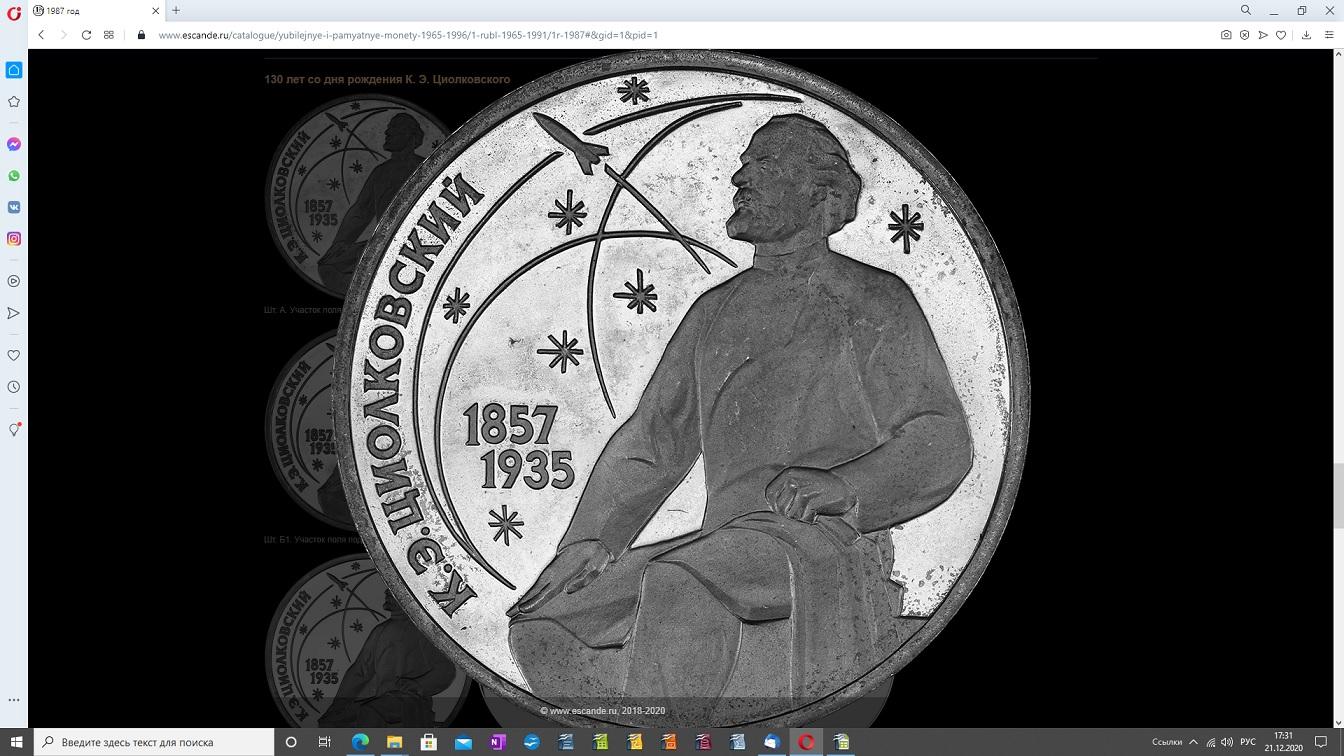The width and height of the screenshot is (1344, 756).
Task: Open the taskbar clock showing 17:31
Action: click(x=1283, y=742)
